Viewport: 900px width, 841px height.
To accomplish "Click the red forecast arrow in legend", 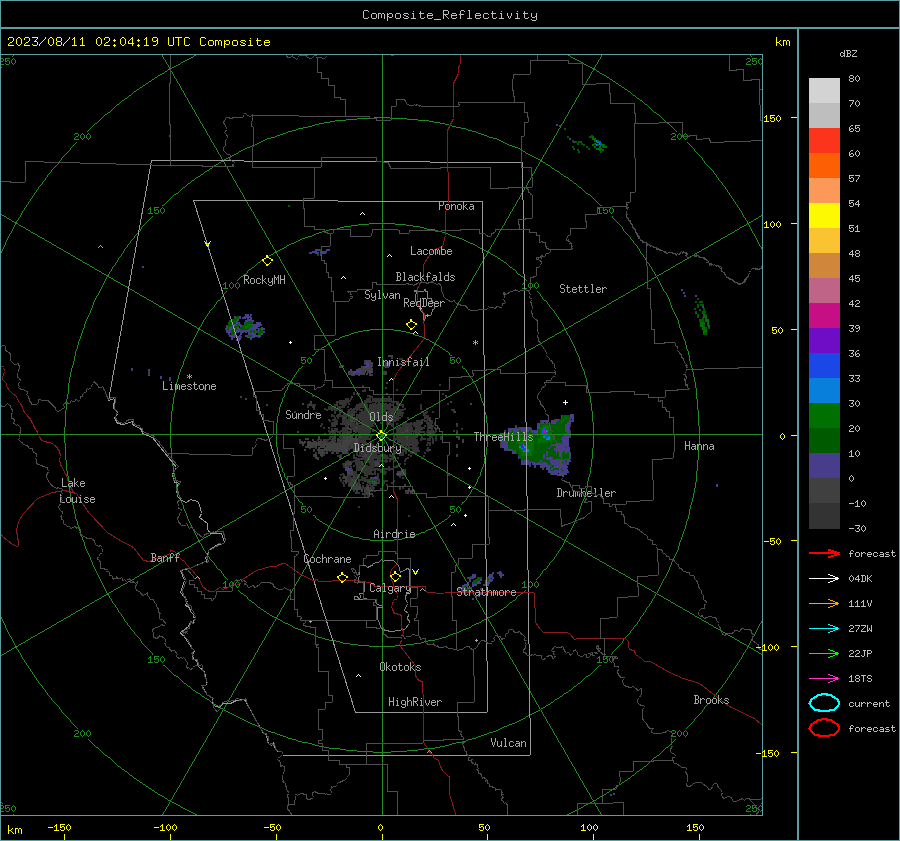I will click(824, 553).
